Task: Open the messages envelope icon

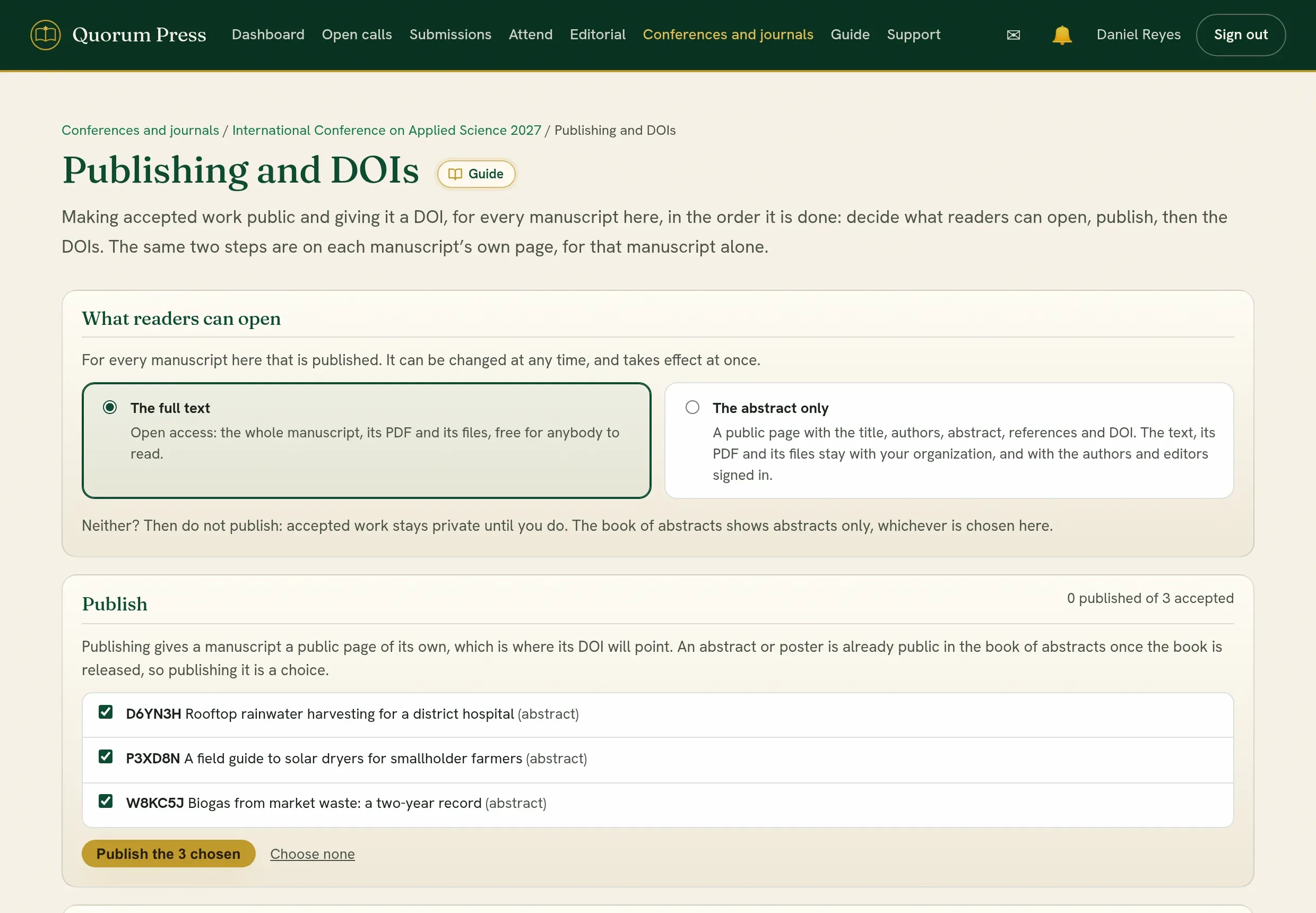Action: 1013,35
